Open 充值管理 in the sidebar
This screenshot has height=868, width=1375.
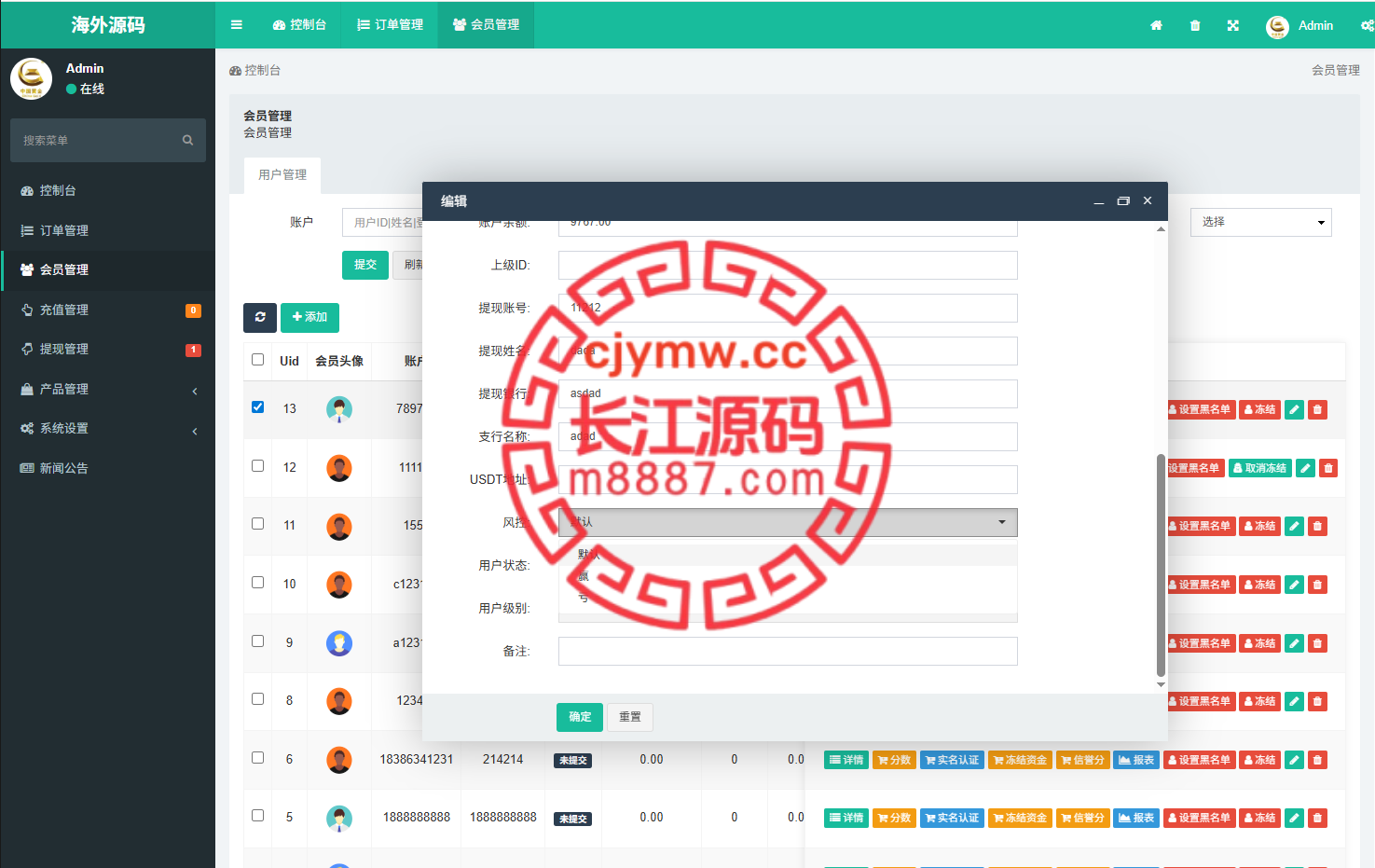(108, 310)
